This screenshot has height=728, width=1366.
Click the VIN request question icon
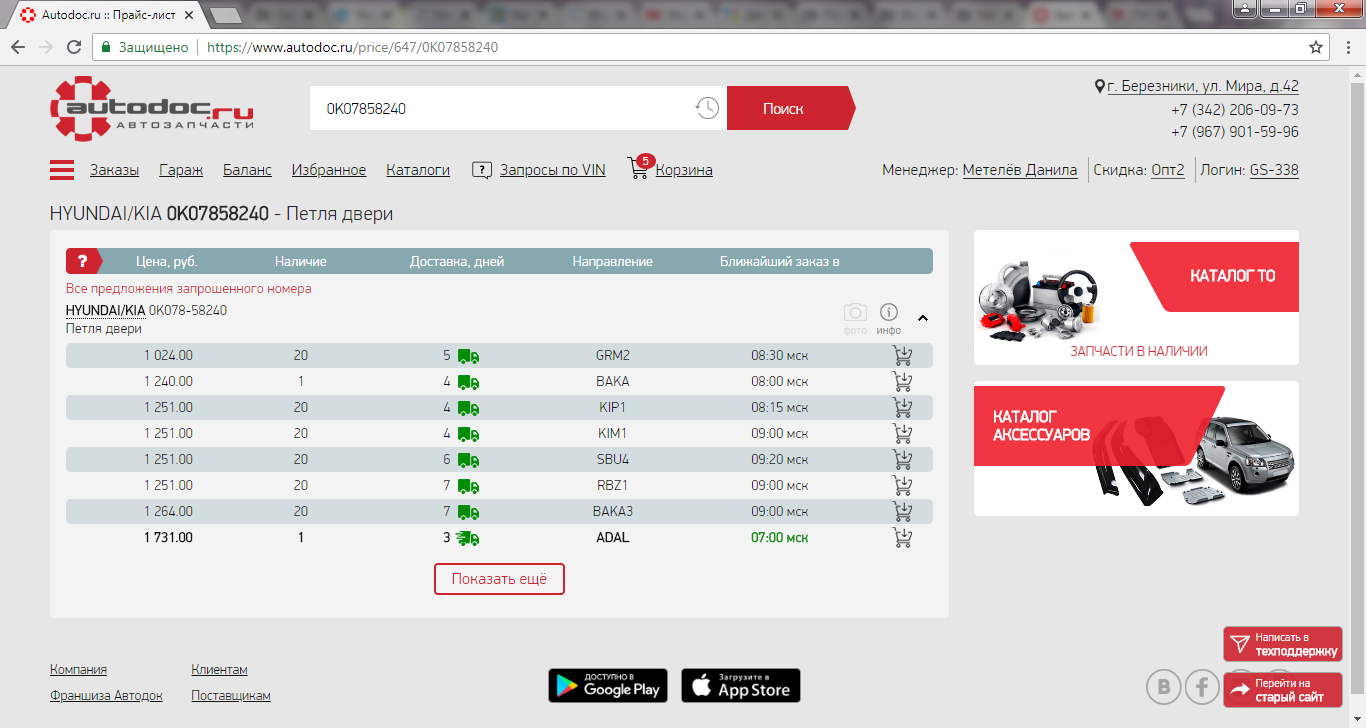point(482,170)
